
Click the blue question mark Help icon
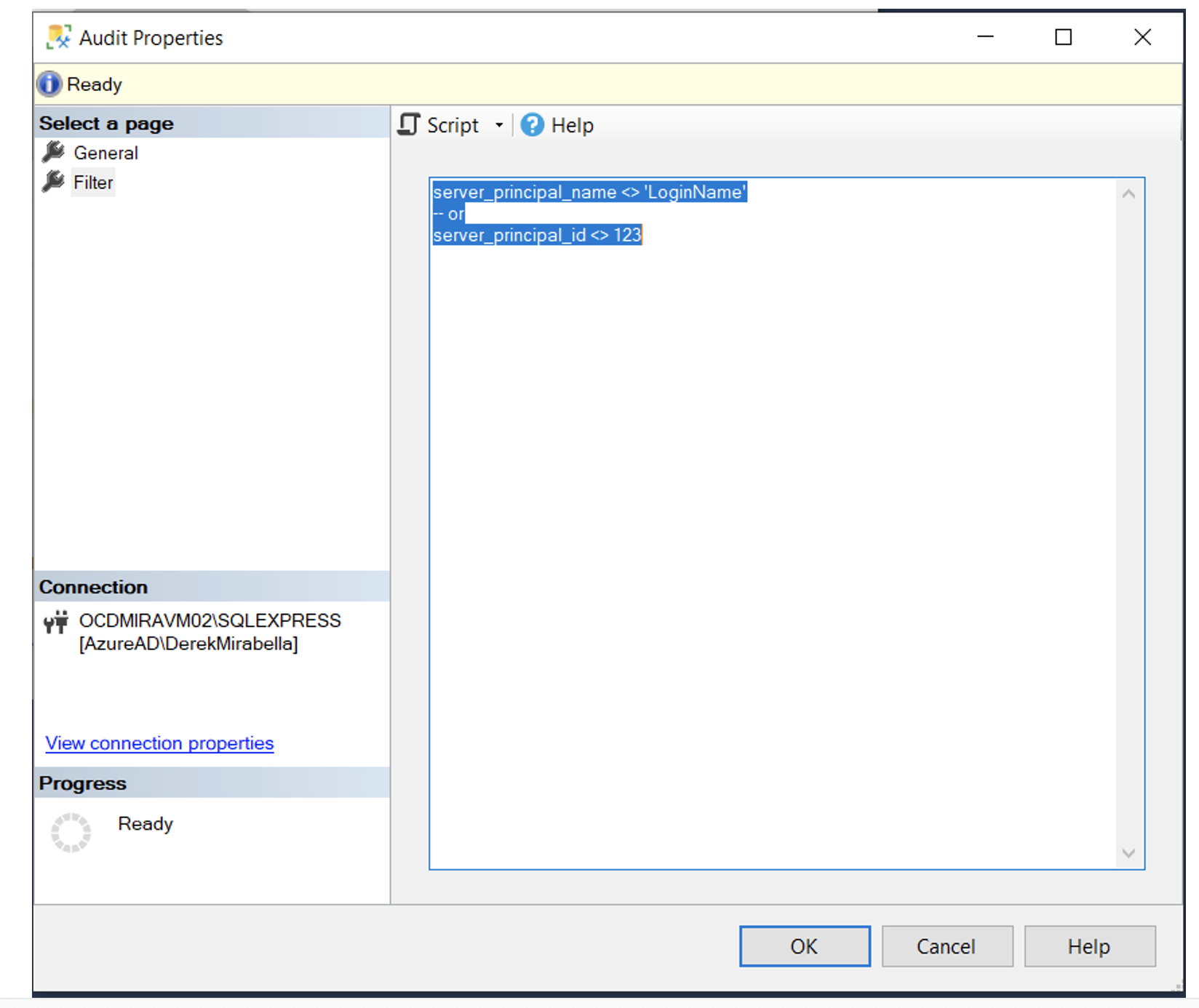pos(532,125)
